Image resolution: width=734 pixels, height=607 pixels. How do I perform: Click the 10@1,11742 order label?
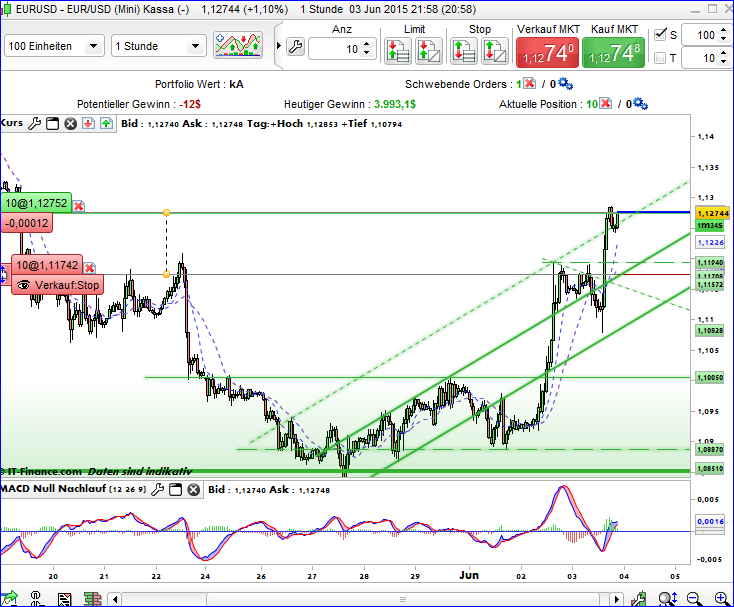tap(47, 265)
